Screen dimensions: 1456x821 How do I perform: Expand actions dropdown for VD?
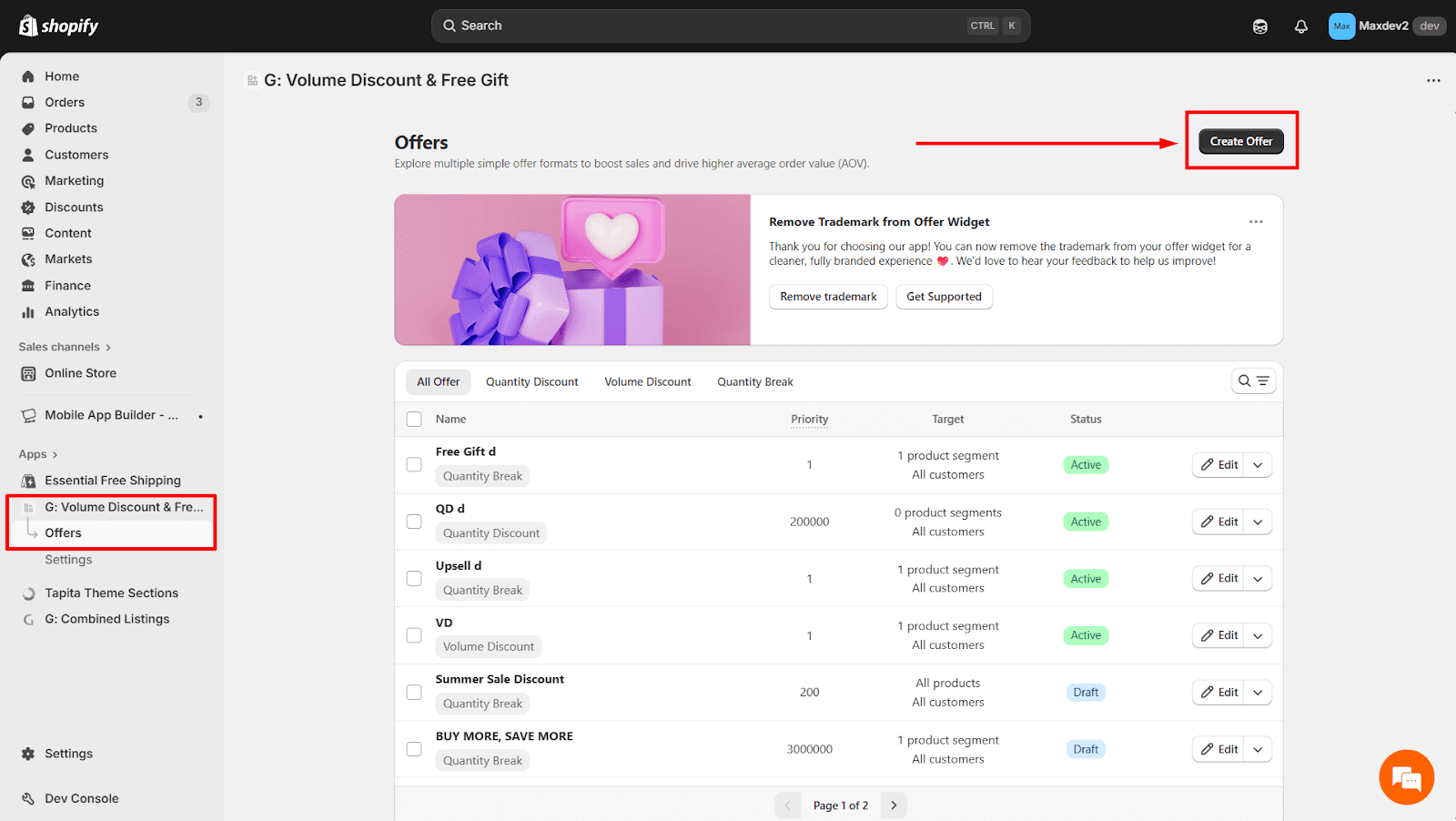tap(1258, 635)
